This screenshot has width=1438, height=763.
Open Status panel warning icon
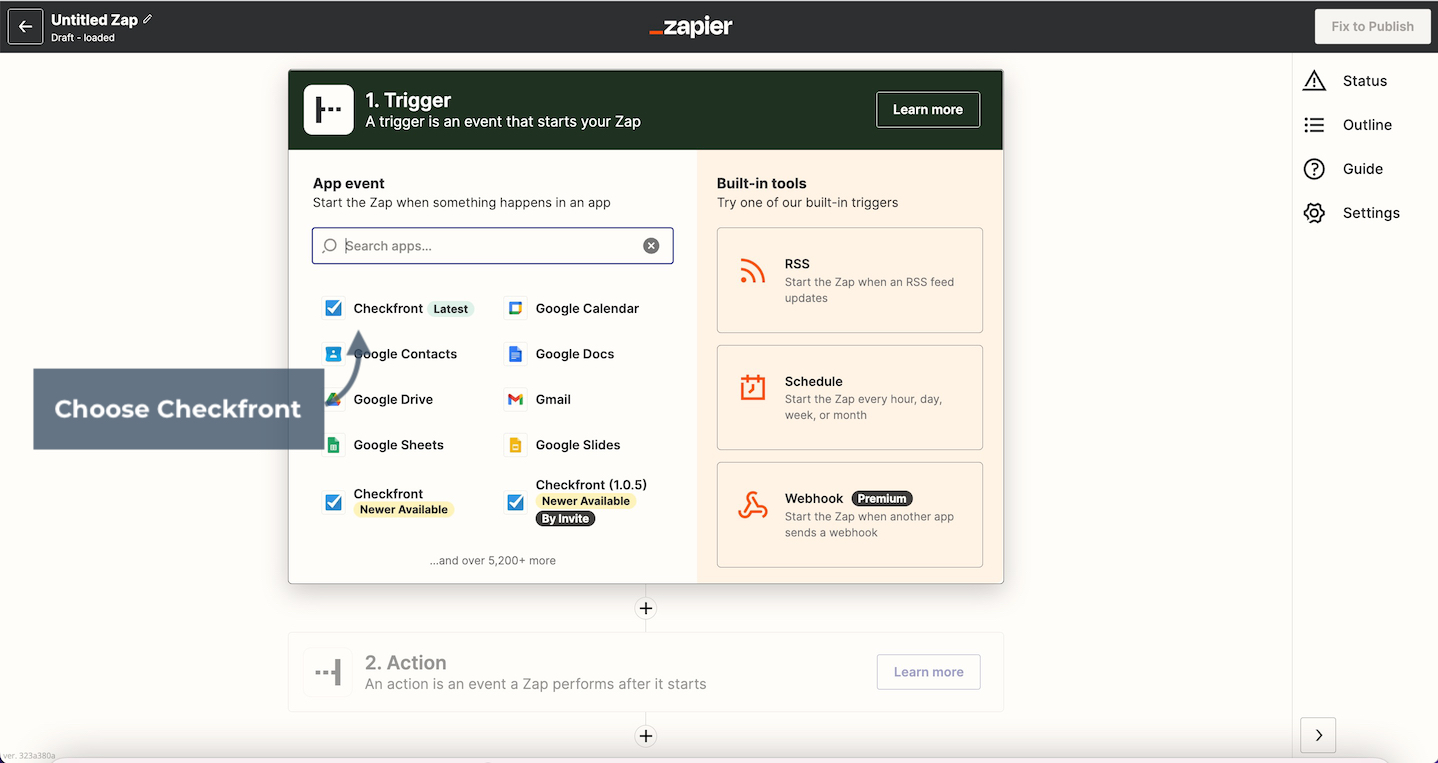[x=1314, y=81]
